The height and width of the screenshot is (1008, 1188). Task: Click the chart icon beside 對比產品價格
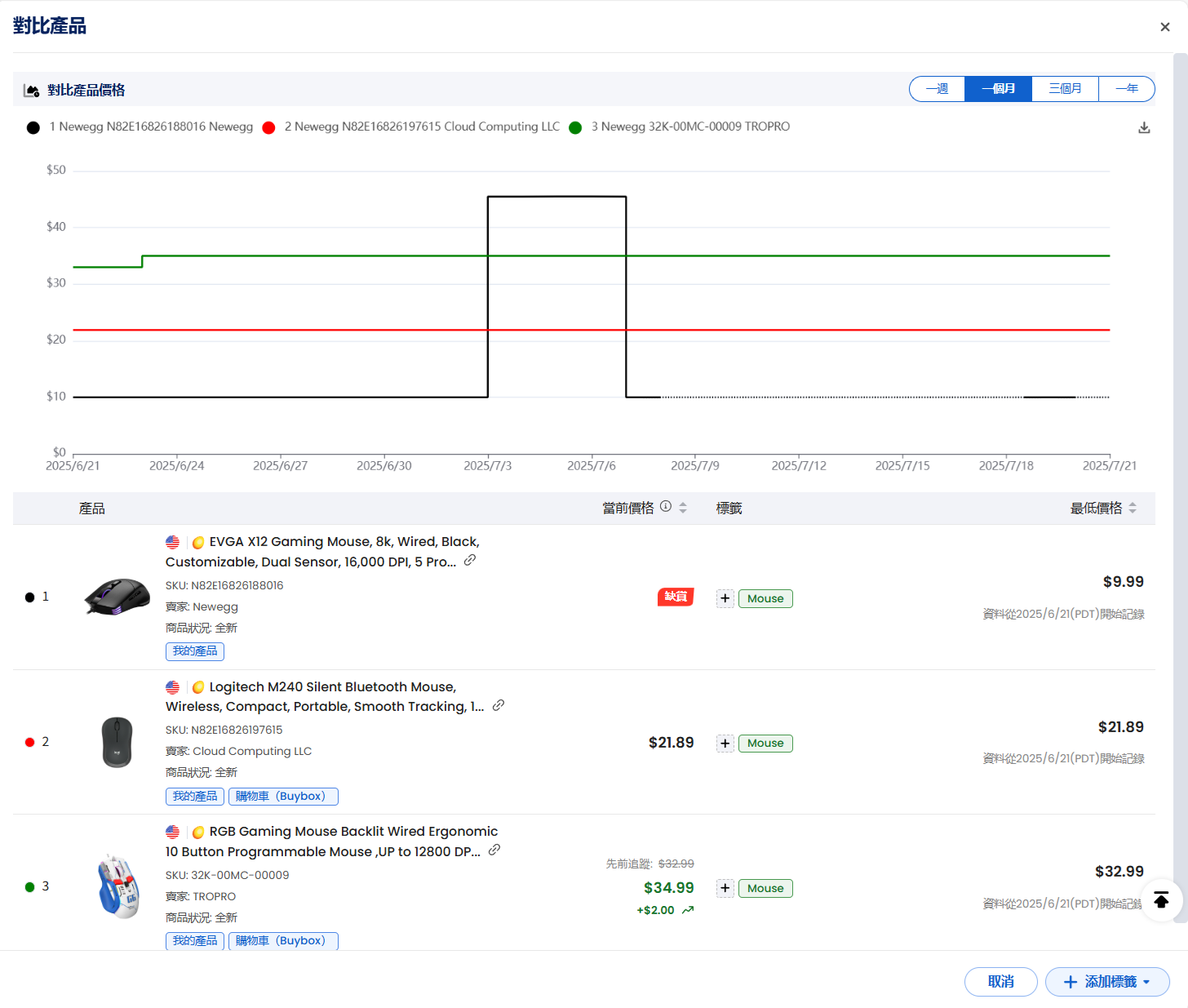coord(32,91)
